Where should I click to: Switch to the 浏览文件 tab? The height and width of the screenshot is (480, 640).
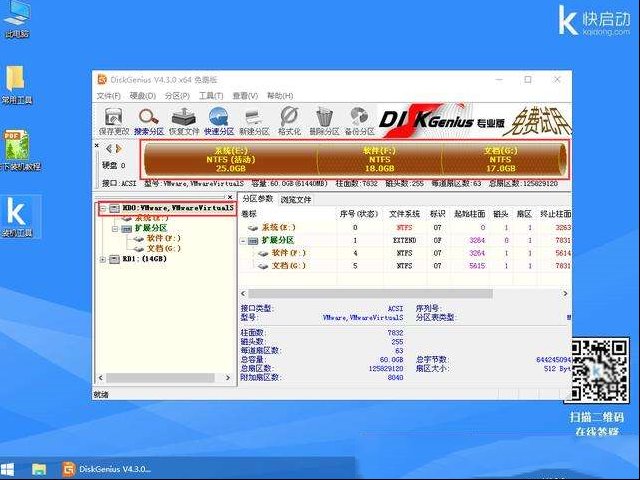coord(296,200)
